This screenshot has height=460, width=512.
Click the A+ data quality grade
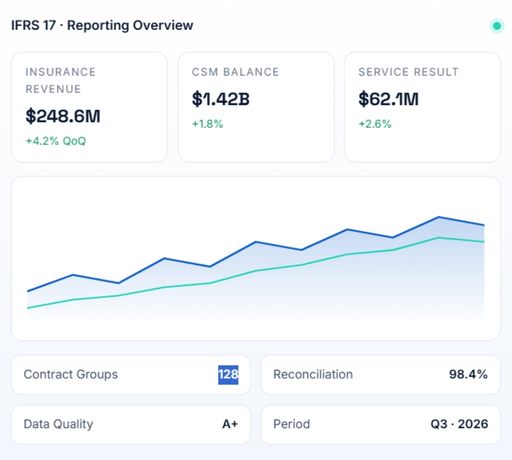click(230, 424)
